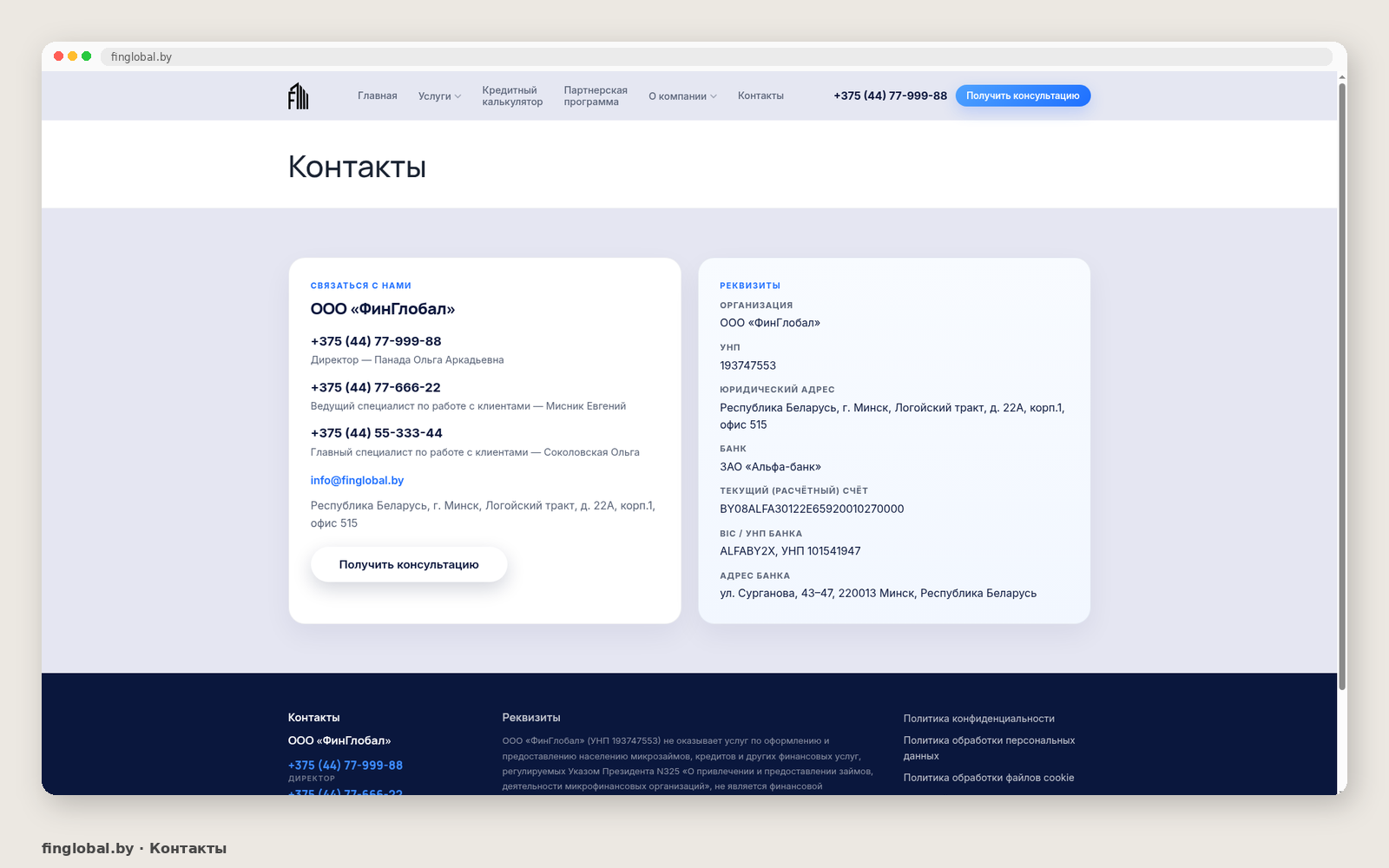Open the Главная menu item

378,95
